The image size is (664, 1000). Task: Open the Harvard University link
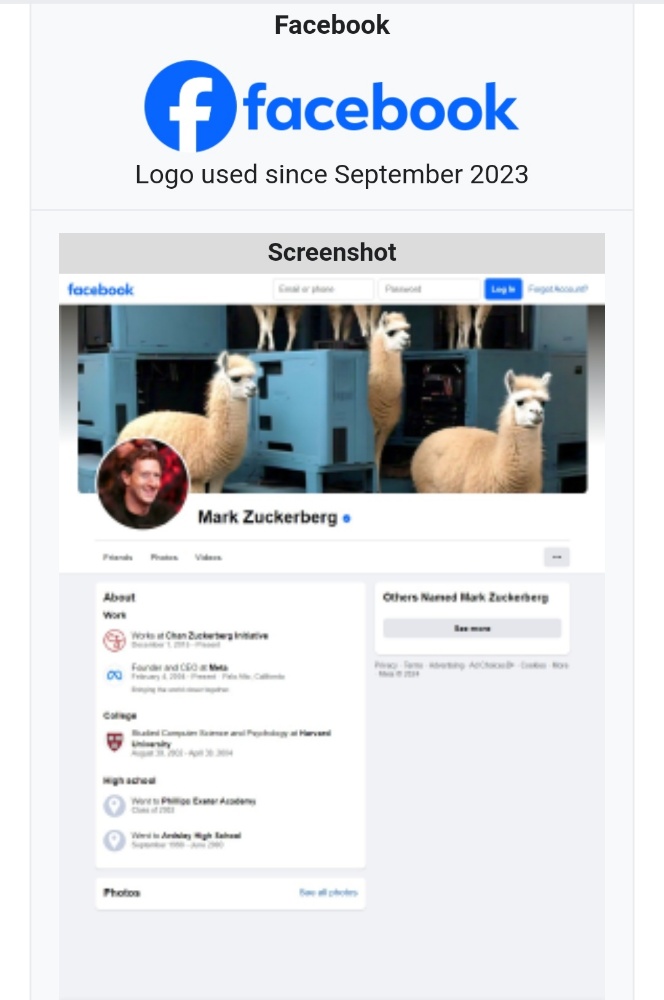(x=231, y=738)
